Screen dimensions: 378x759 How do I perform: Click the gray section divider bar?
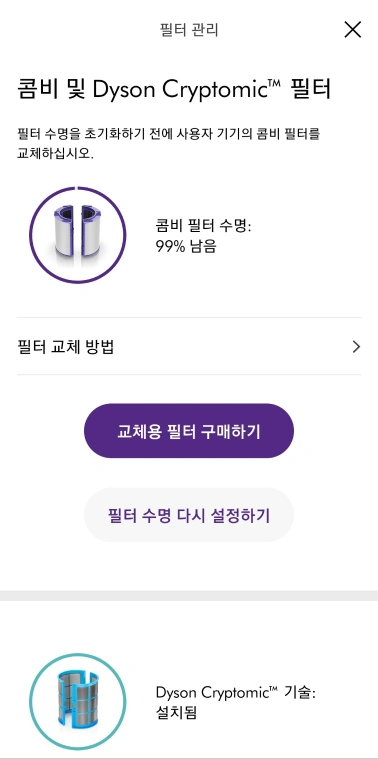pos(189,596)
